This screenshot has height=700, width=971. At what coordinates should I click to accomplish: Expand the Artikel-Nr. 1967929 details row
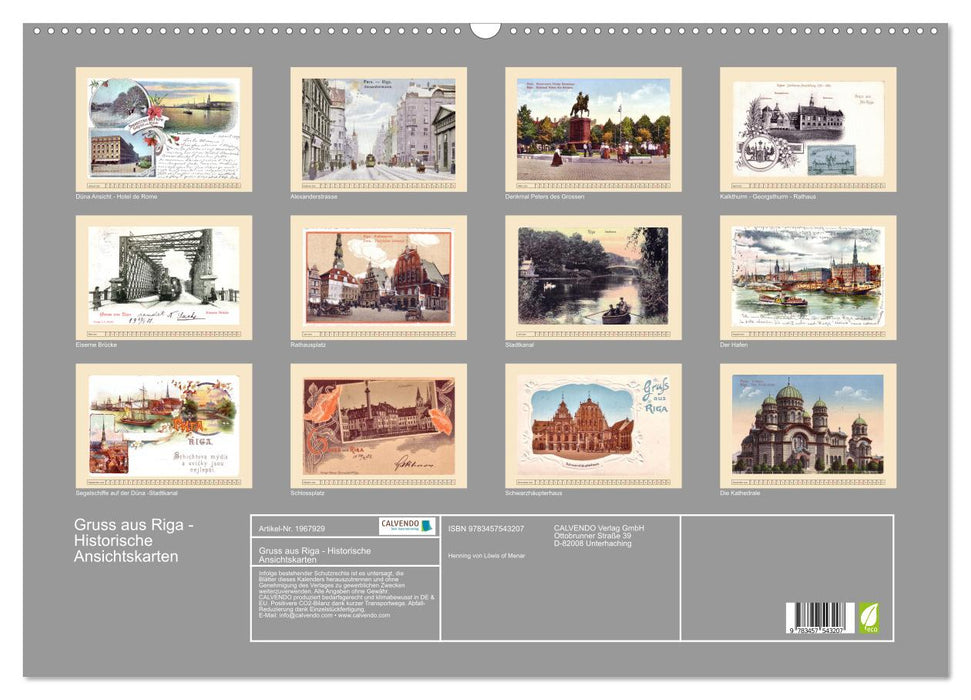(x=290, y=527)
